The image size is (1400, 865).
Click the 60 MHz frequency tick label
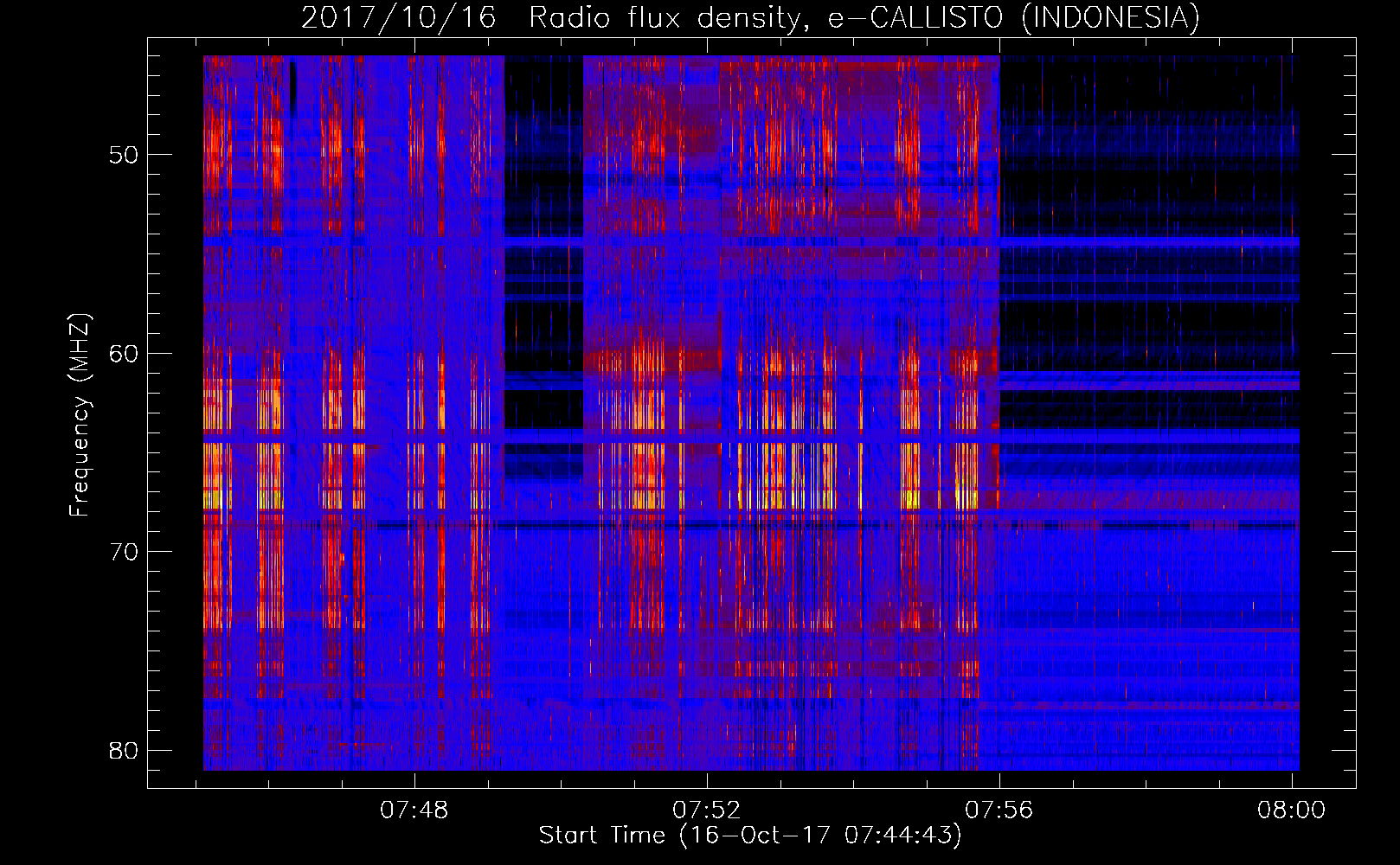[124, 353]
